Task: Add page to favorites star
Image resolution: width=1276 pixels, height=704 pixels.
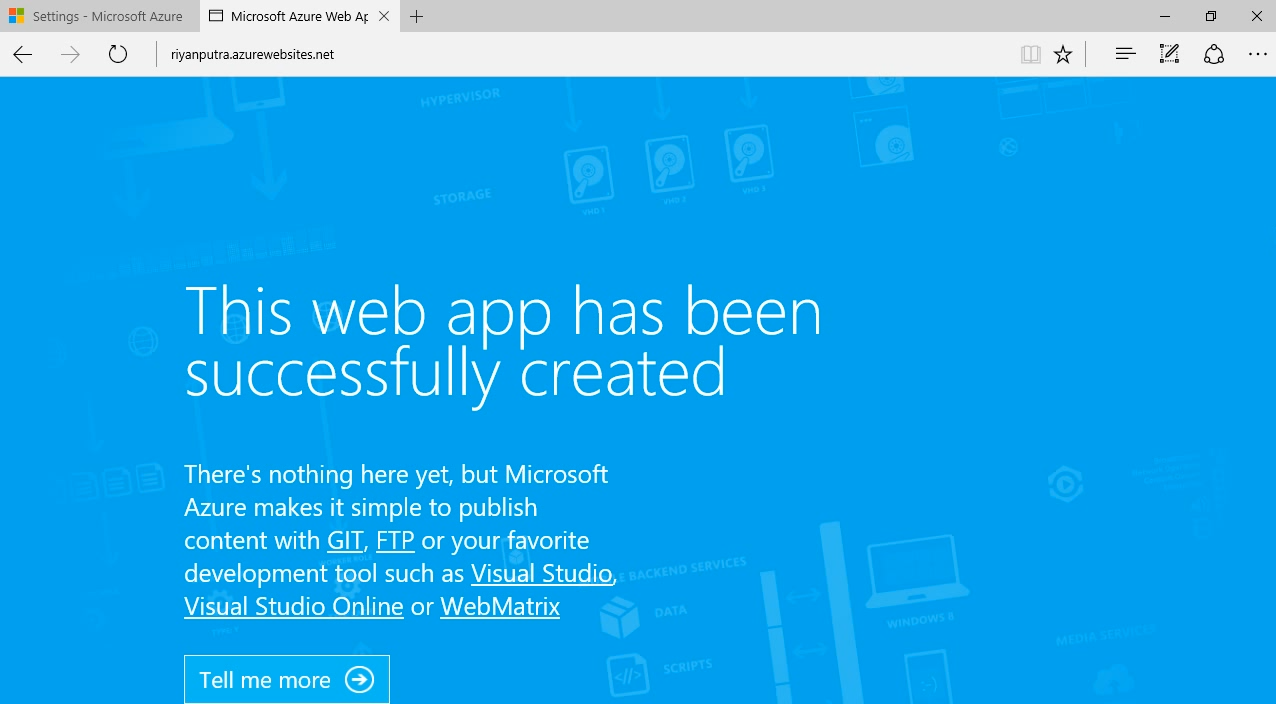Action: point(1063,54)
